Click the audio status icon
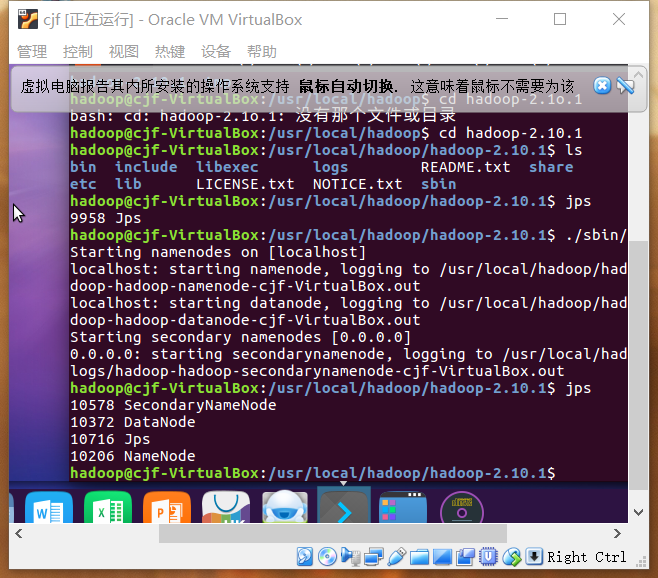 click(351, 557)
